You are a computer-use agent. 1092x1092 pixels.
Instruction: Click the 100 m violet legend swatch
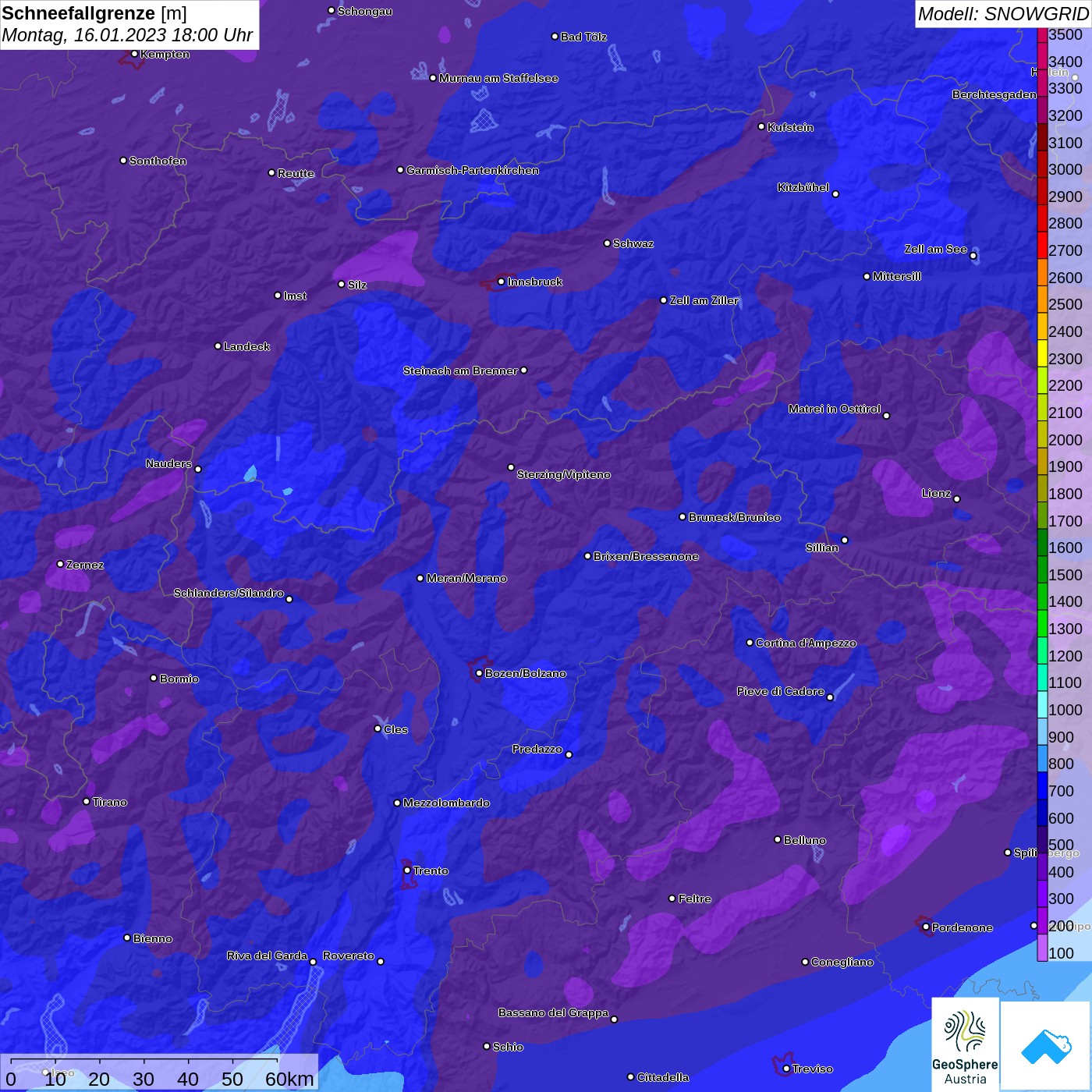[x=1042, y=948]
